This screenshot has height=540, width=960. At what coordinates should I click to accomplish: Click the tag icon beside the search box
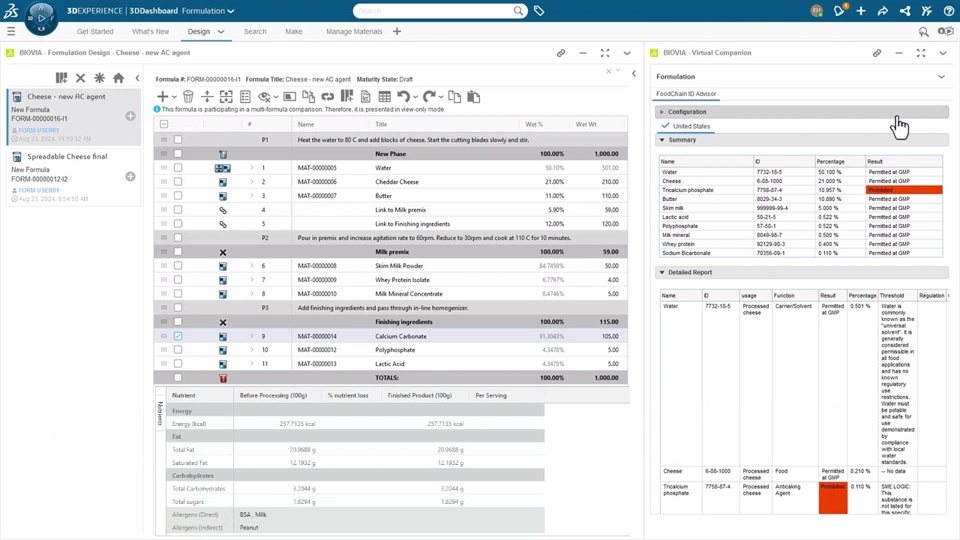pyautogui.click(x=539, y=10)
